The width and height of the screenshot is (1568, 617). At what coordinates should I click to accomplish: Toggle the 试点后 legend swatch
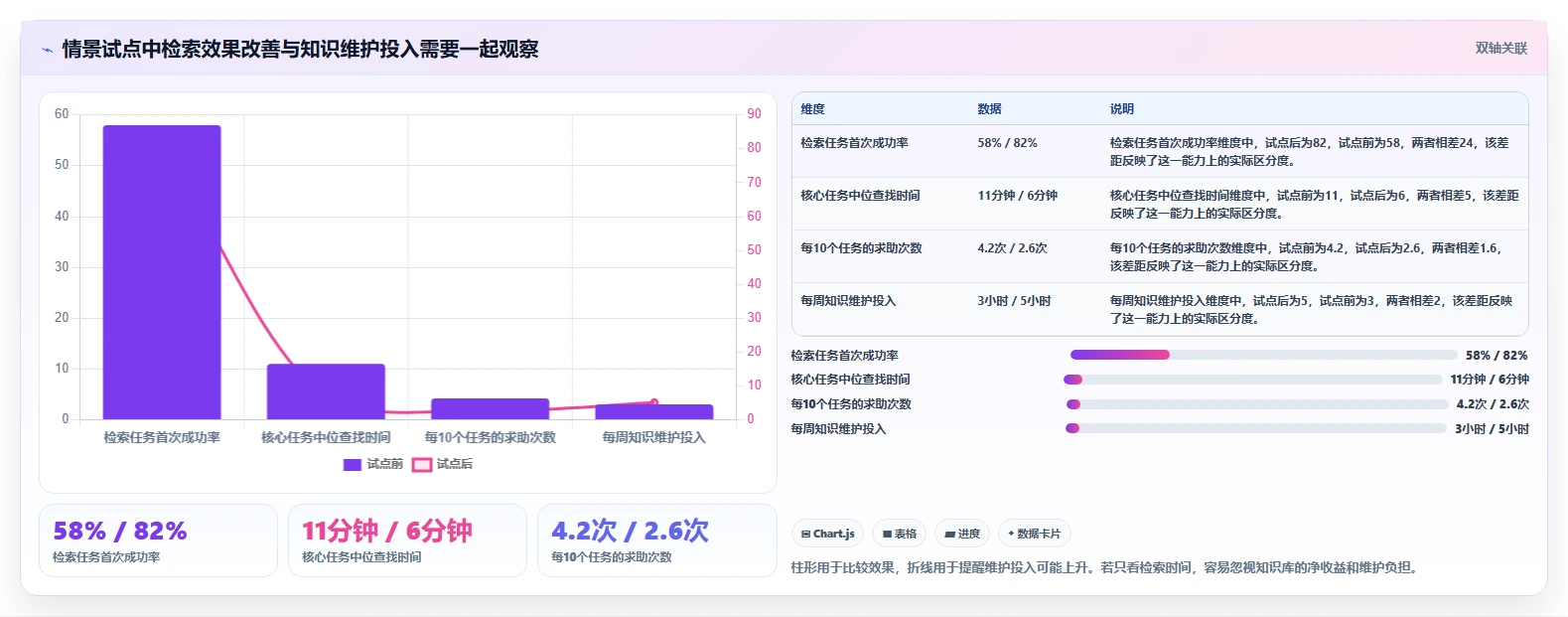click(x=422, y=464)
